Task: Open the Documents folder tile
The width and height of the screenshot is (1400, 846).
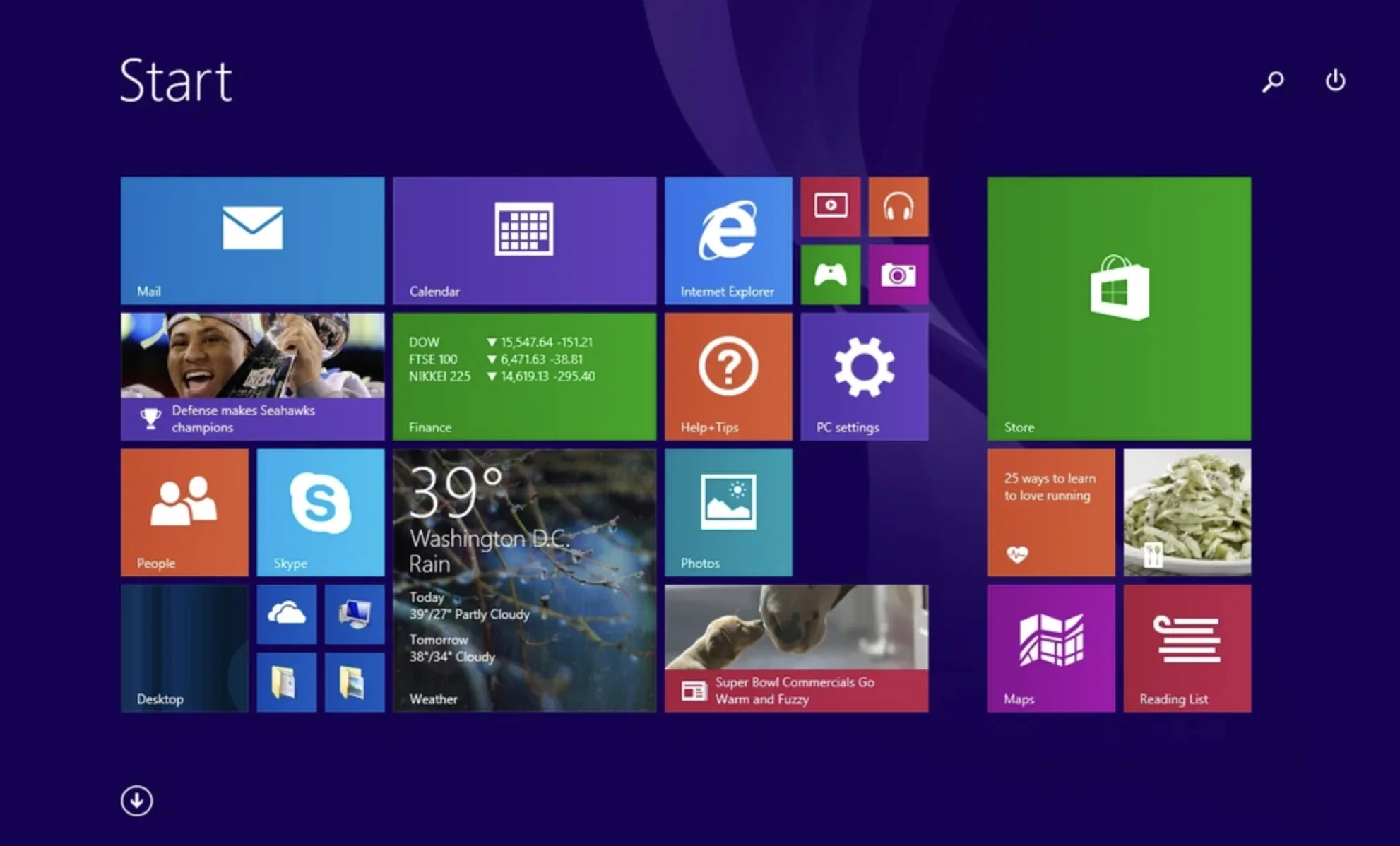Action: coord(287,682)
